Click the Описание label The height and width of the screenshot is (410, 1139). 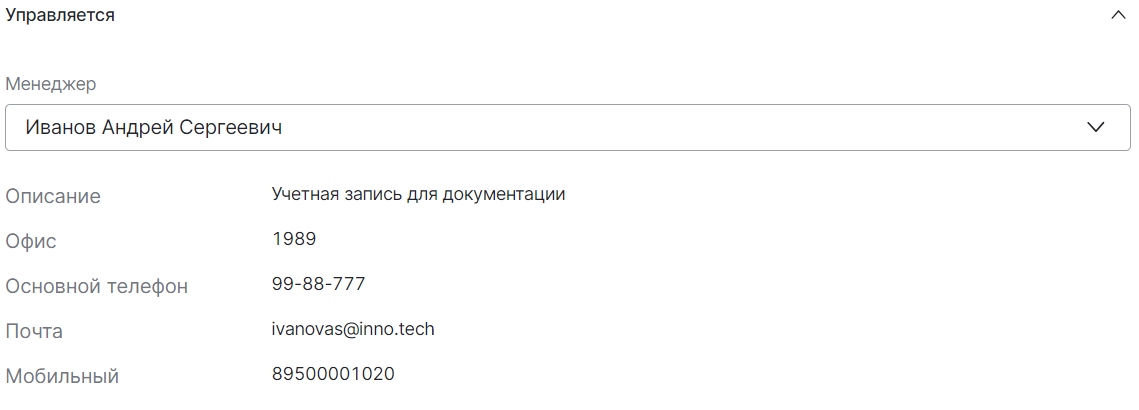pyautogui.click(x=53, y=196)
